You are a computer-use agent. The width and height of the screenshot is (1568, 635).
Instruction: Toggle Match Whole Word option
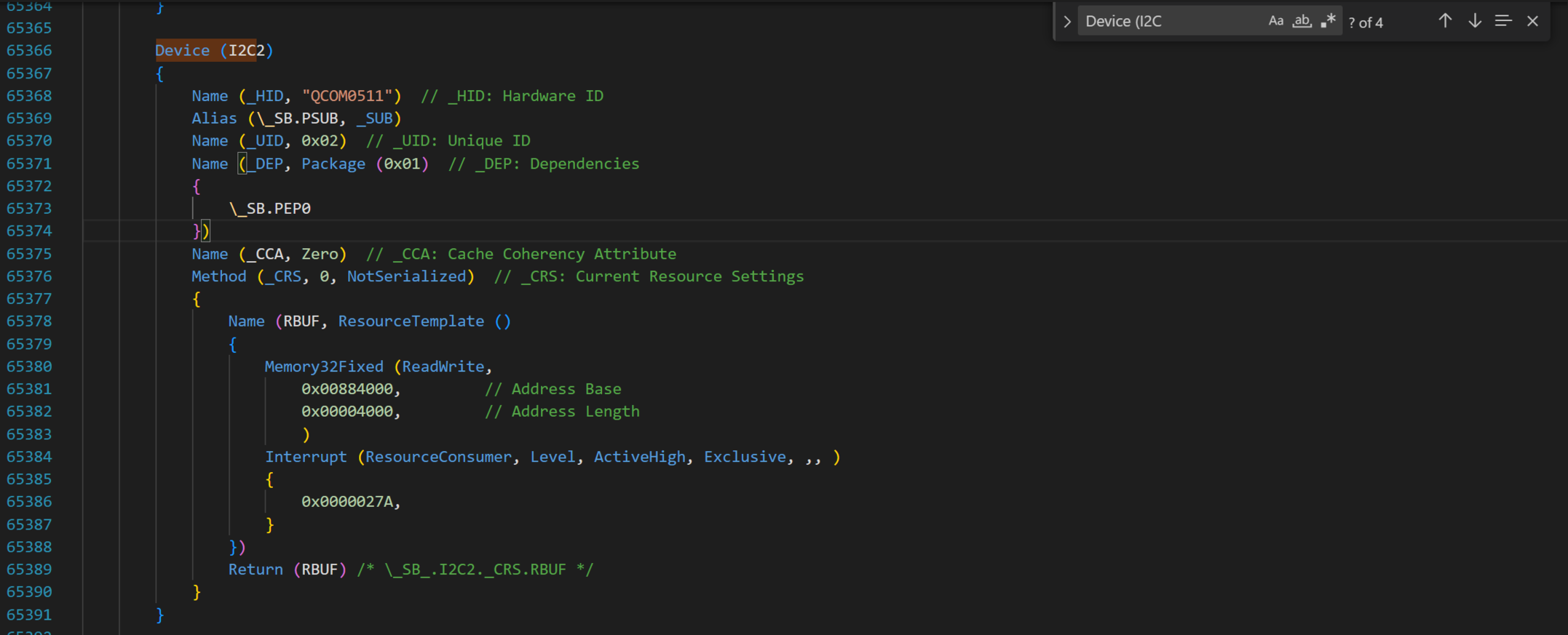[1302, 21]
